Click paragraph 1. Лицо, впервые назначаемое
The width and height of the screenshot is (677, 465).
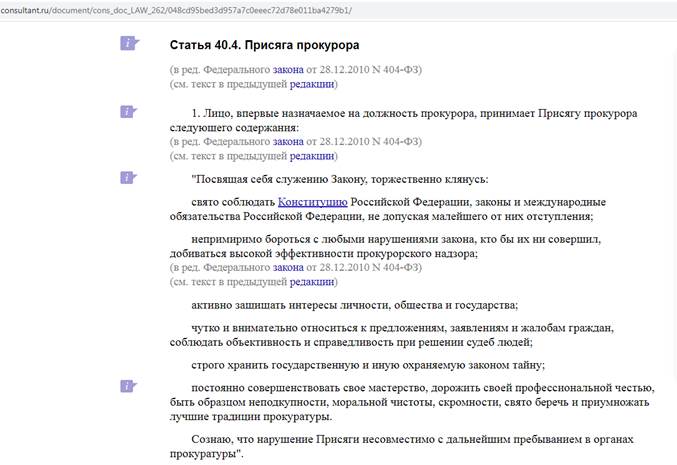pyautogui.click(x=403, y=120)
